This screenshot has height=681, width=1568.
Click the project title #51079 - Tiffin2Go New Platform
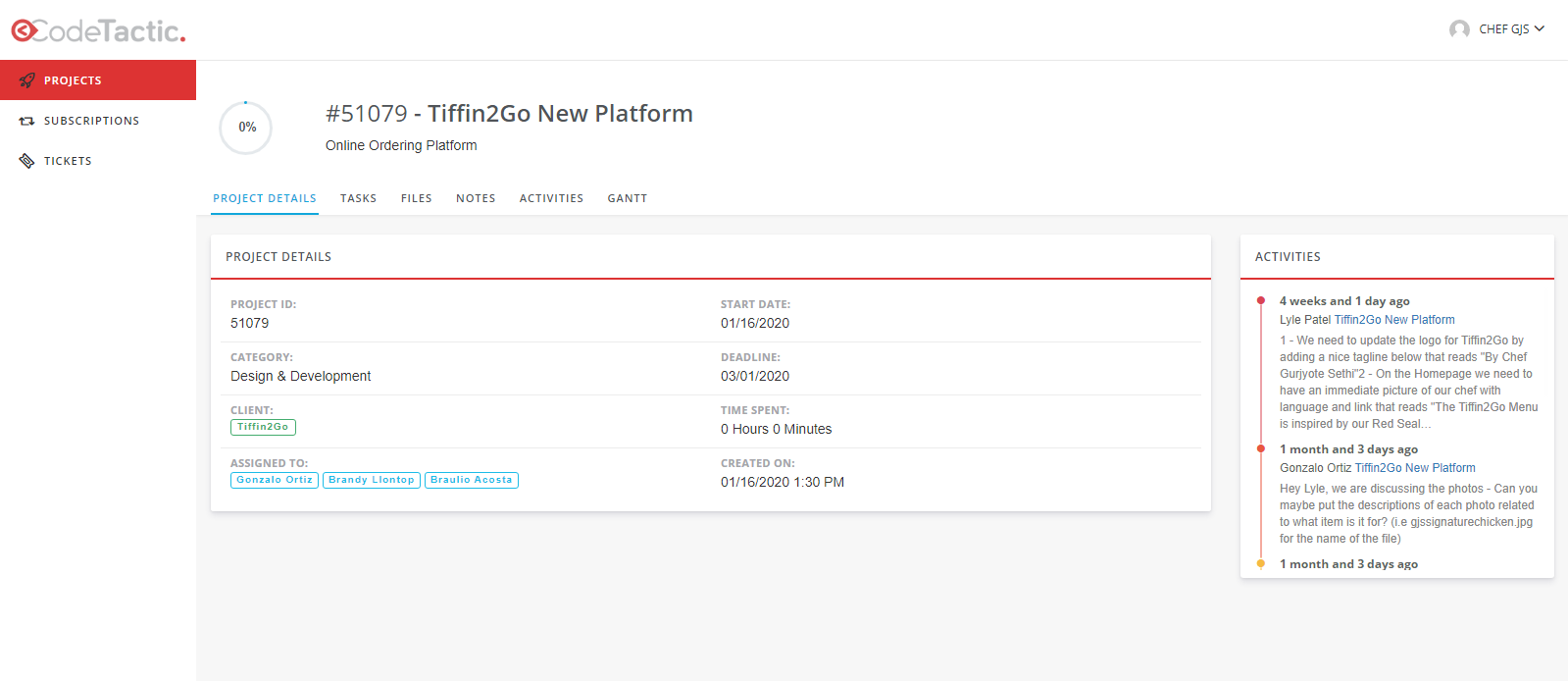click(509, 114)
